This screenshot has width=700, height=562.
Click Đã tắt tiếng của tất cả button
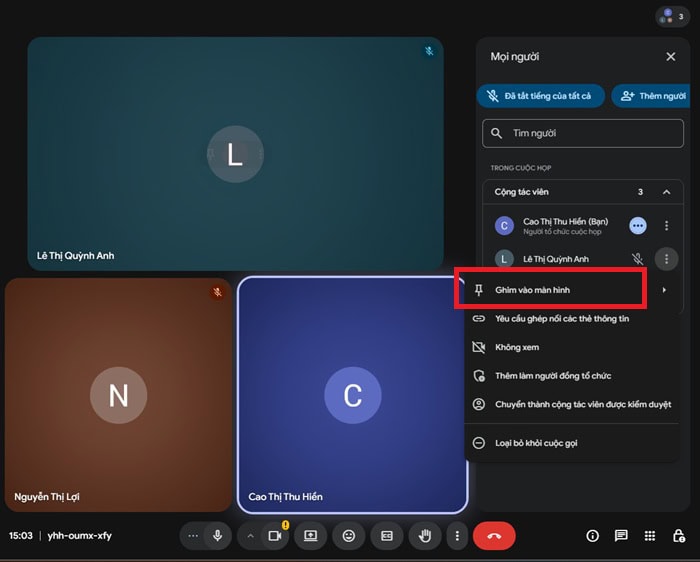(541, 96)
